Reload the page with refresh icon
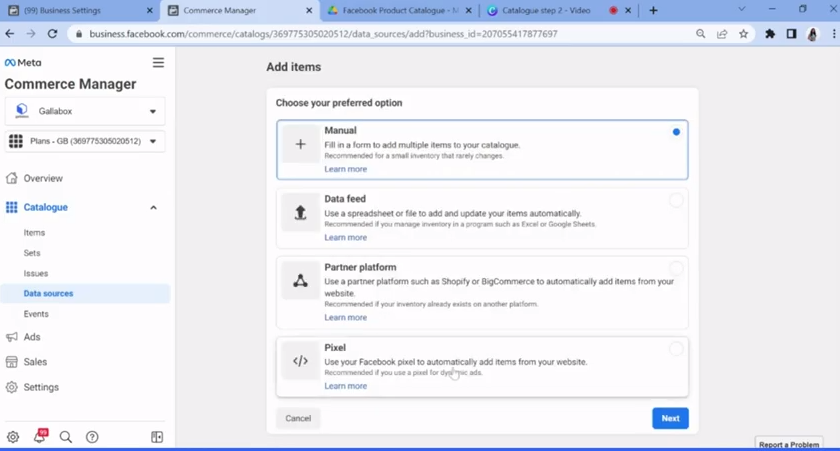The image size is (840, 451). point(52,34)
